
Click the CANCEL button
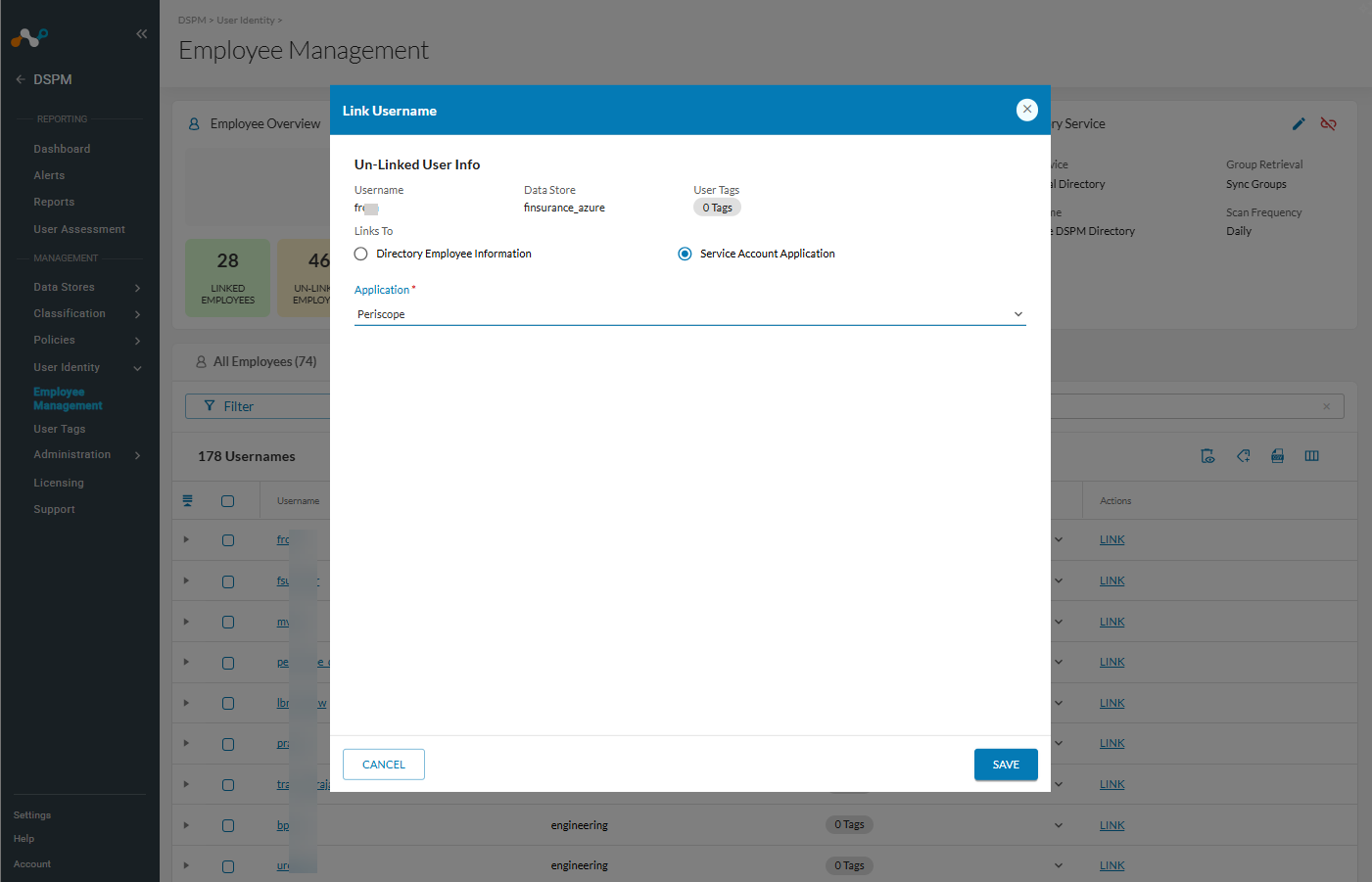[x=384, y=765]
